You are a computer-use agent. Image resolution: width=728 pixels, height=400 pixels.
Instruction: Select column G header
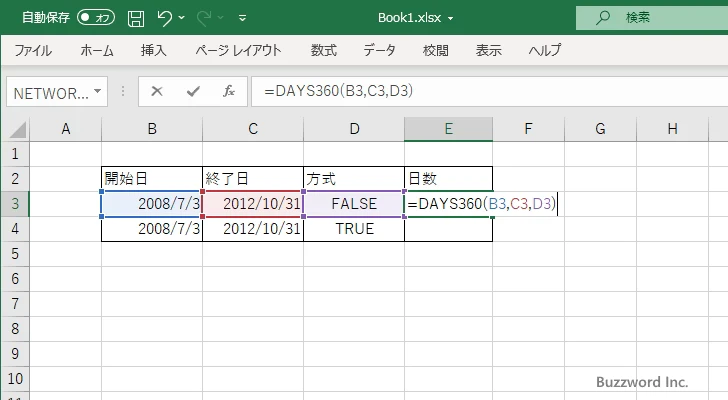(600, 129)
